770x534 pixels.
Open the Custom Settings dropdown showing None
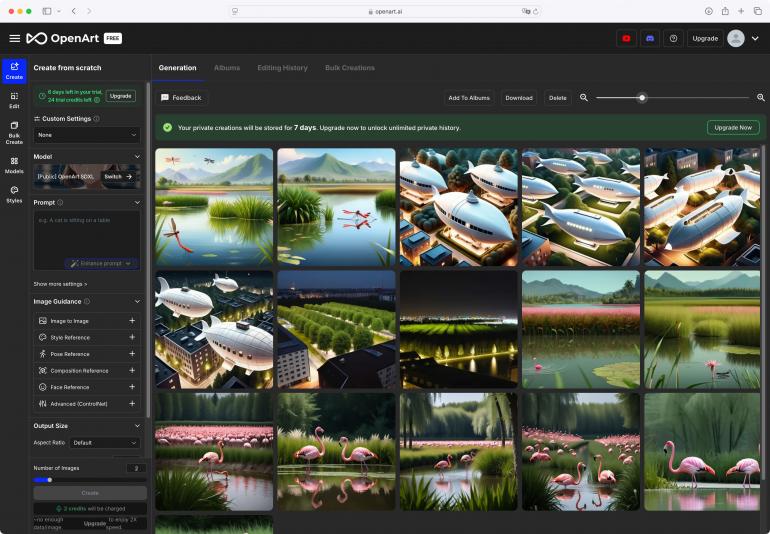click(x=88, y=134)
